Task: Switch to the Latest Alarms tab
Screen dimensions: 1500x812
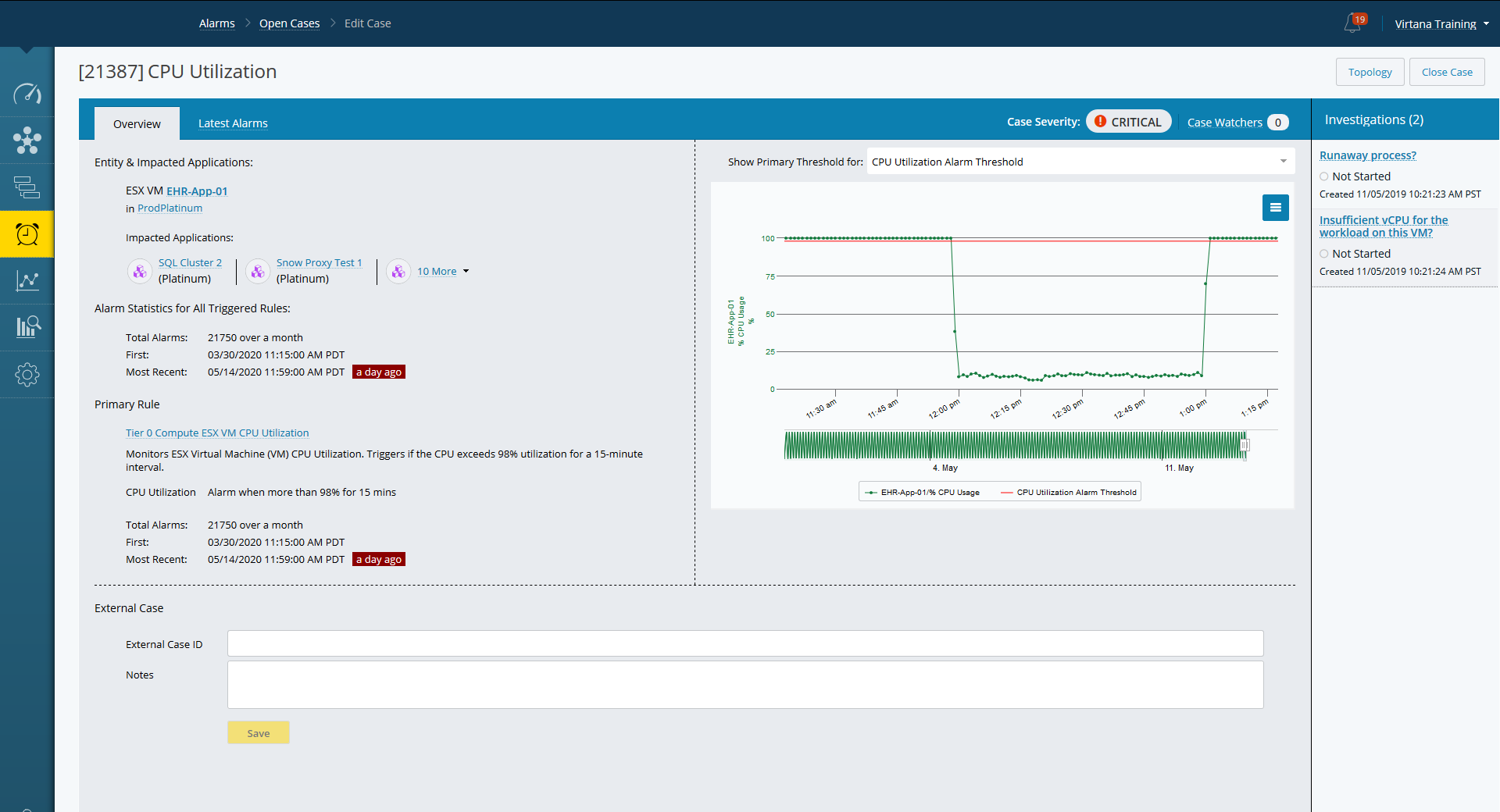Action: click(x=233, y=123)
